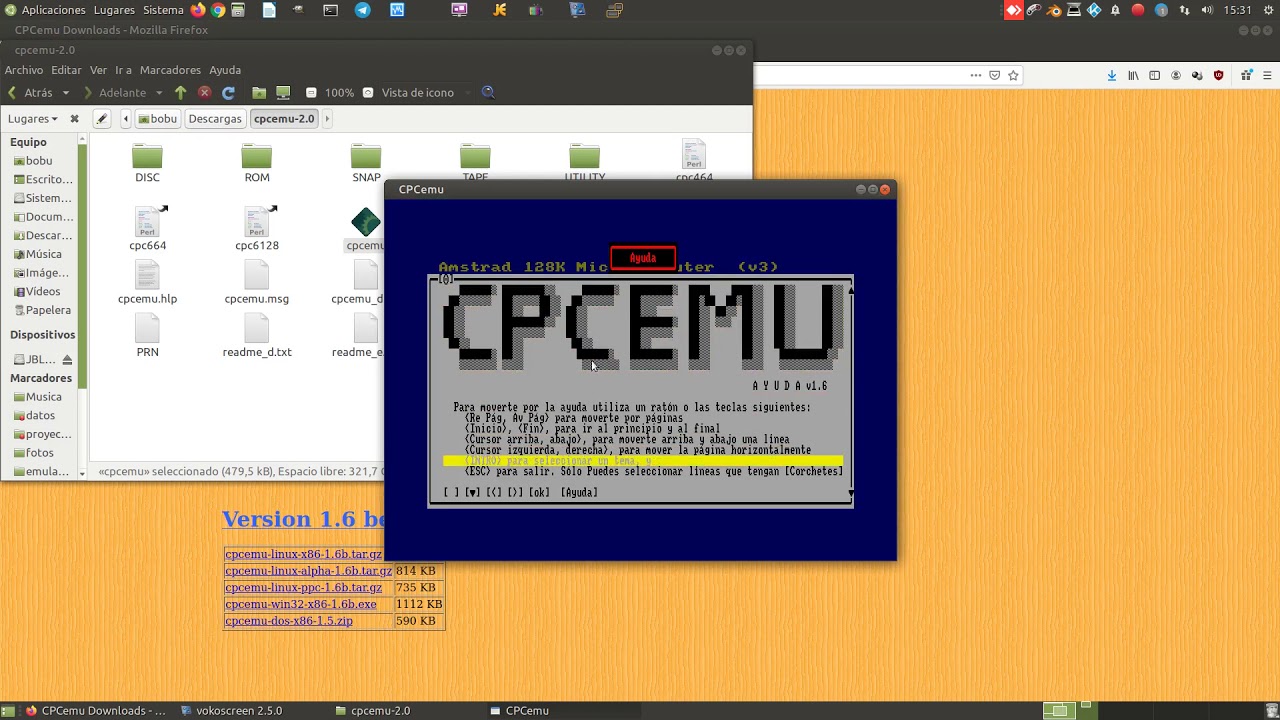Open network connections indicator in tray
1280x720 pixels.
point(1185,10)
